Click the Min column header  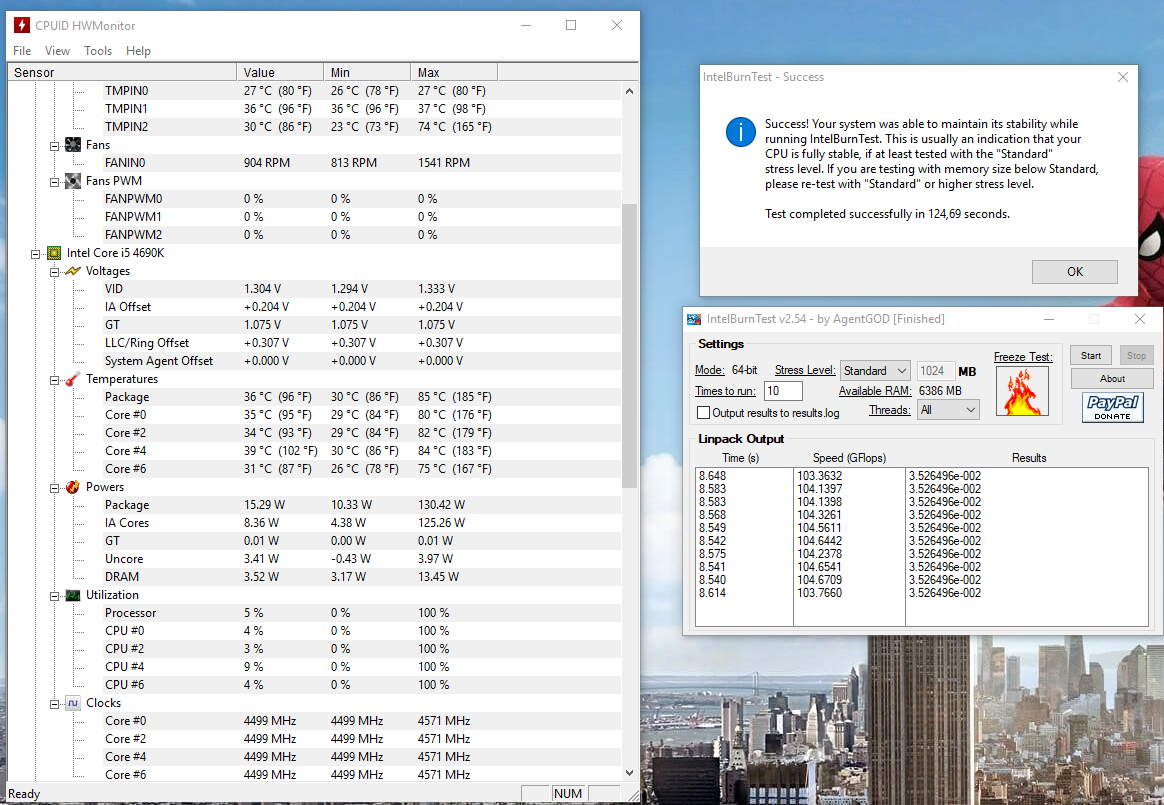click(367, 72)
